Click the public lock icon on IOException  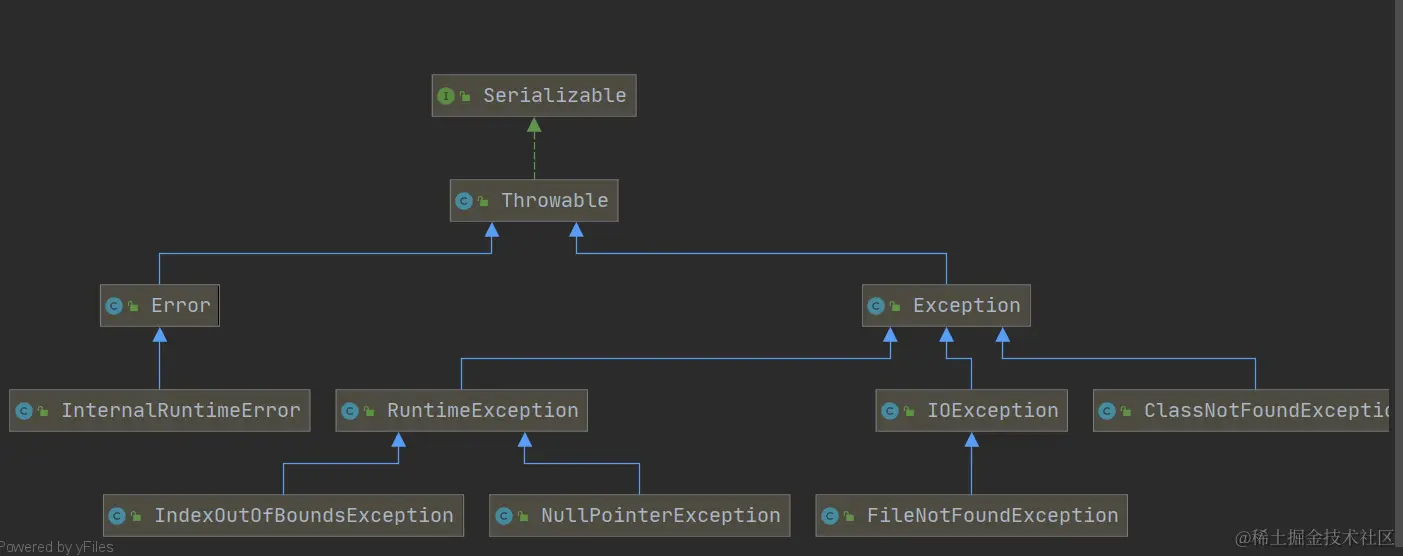click(x=910, y=412)
